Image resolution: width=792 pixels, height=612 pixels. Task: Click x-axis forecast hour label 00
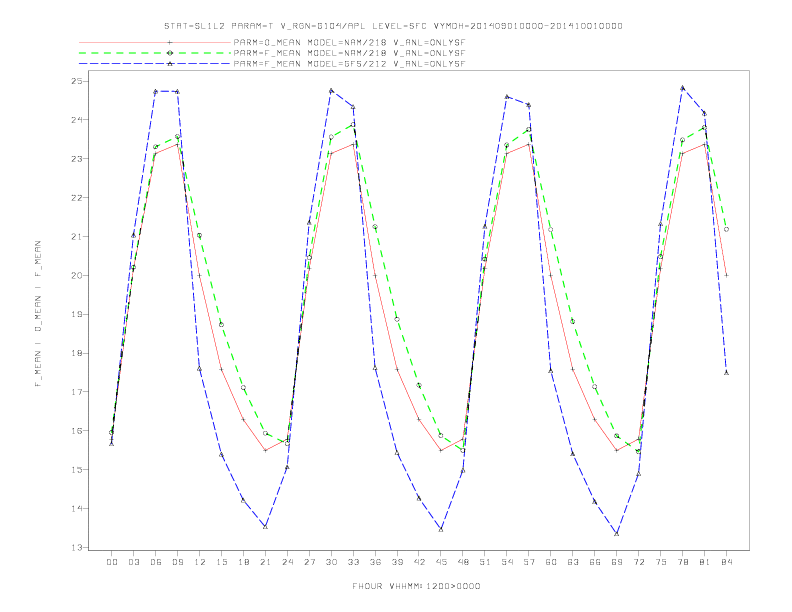point(112,562)
